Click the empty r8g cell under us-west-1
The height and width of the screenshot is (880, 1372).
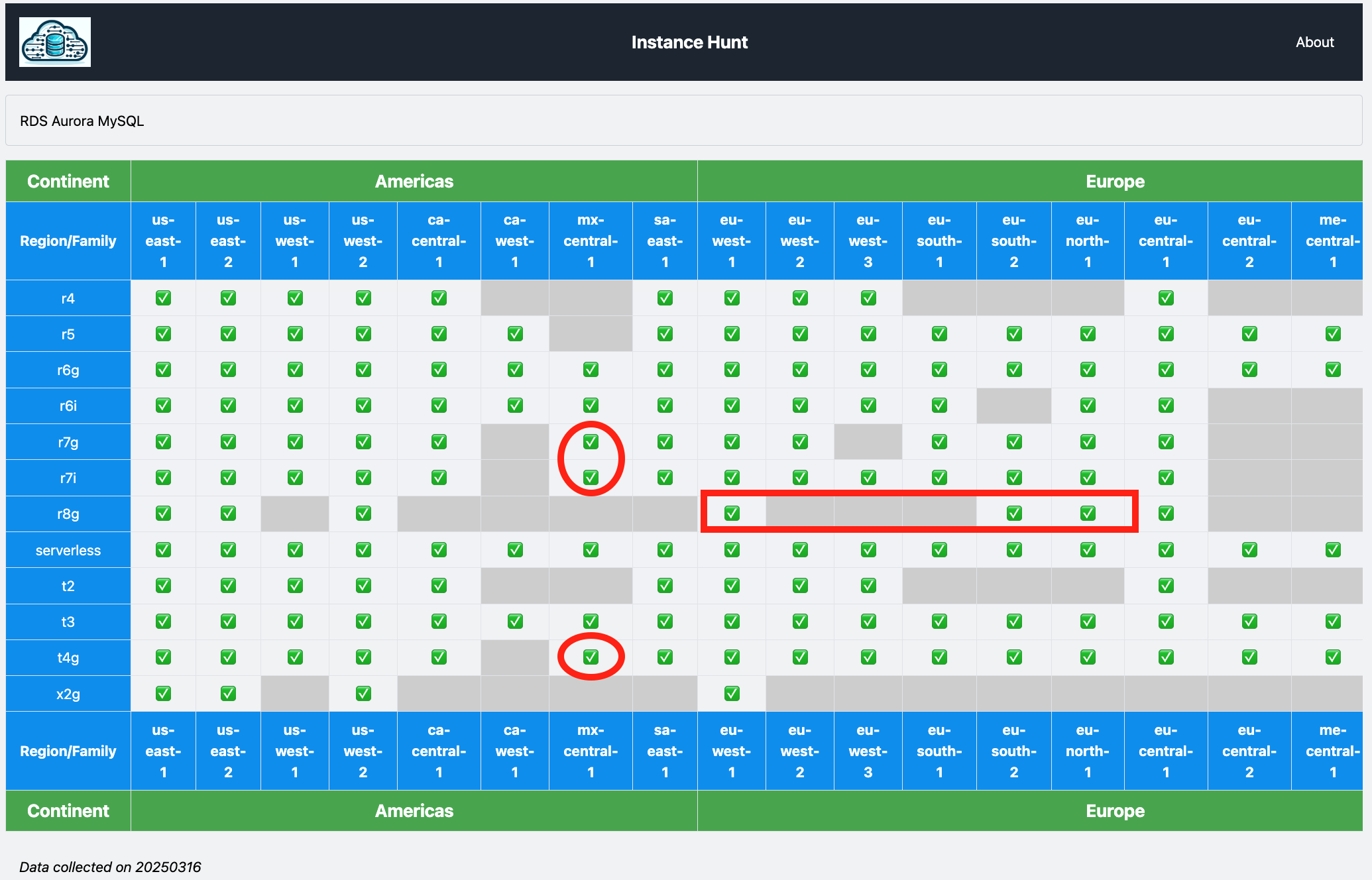click(295, 513)
